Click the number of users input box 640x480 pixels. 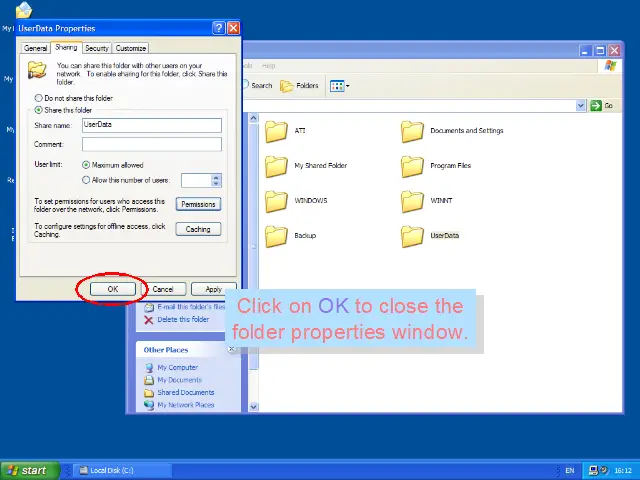[x=197, y=180]
